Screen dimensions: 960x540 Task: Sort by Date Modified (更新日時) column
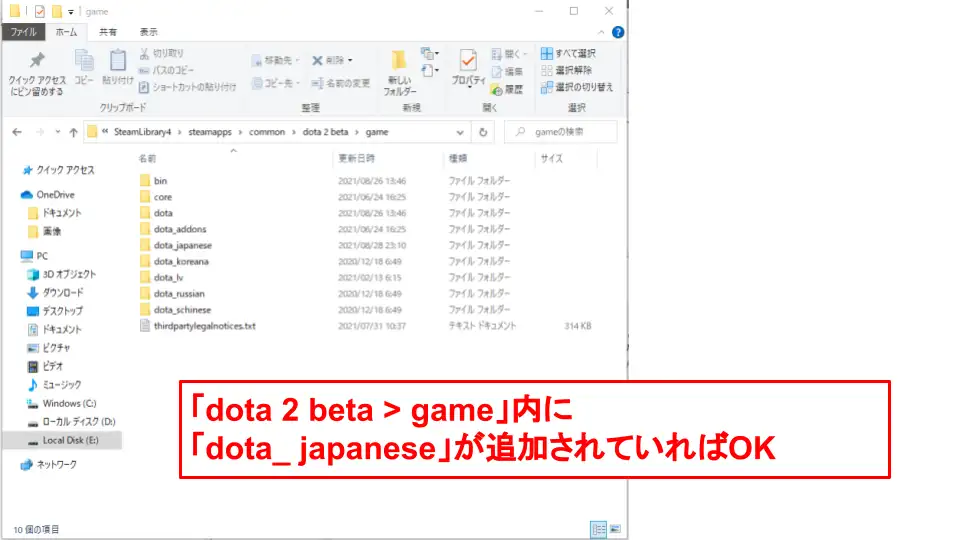point(356,159)
